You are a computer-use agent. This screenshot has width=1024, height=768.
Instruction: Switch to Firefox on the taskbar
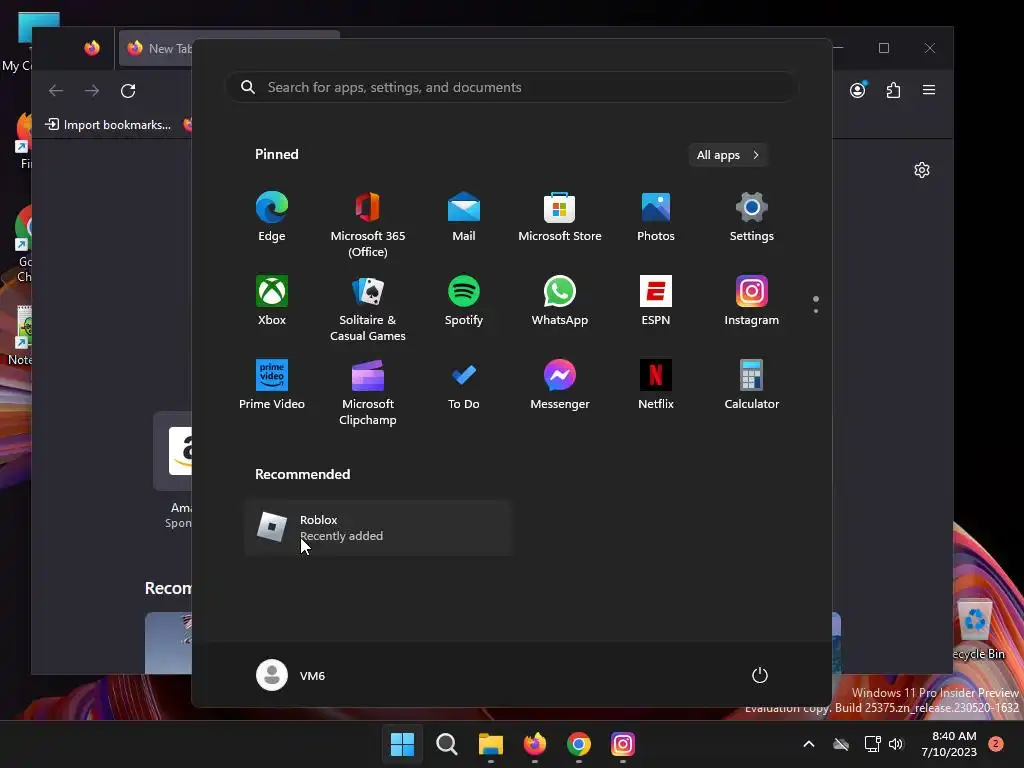pyautogui.click(x=535, y=744)
